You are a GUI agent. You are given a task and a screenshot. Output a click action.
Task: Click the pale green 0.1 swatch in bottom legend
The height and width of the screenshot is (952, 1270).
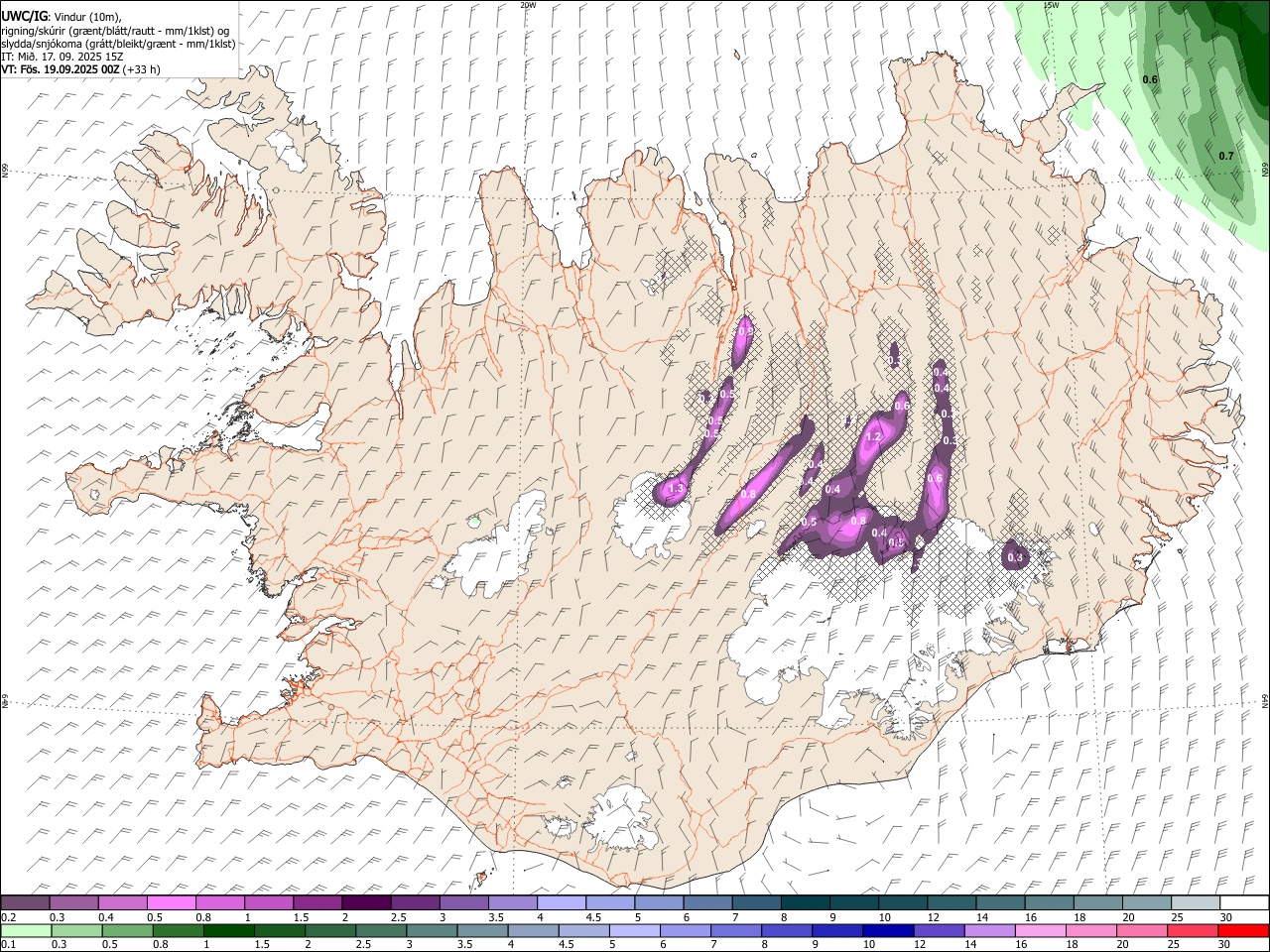coord(26,930)
